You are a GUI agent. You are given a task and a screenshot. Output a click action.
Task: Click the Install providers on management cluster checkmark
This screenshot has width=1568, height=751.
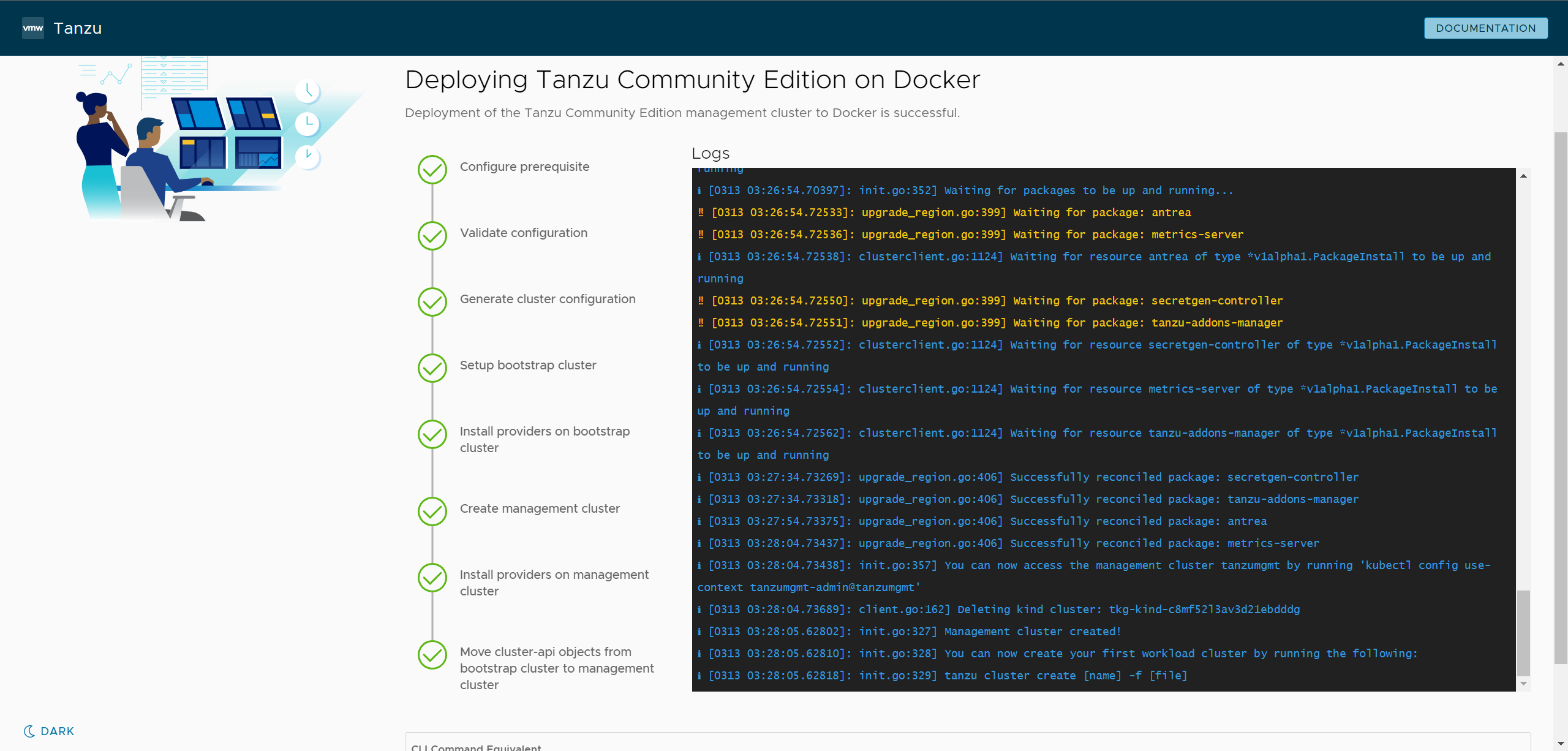tap(432, 577)
